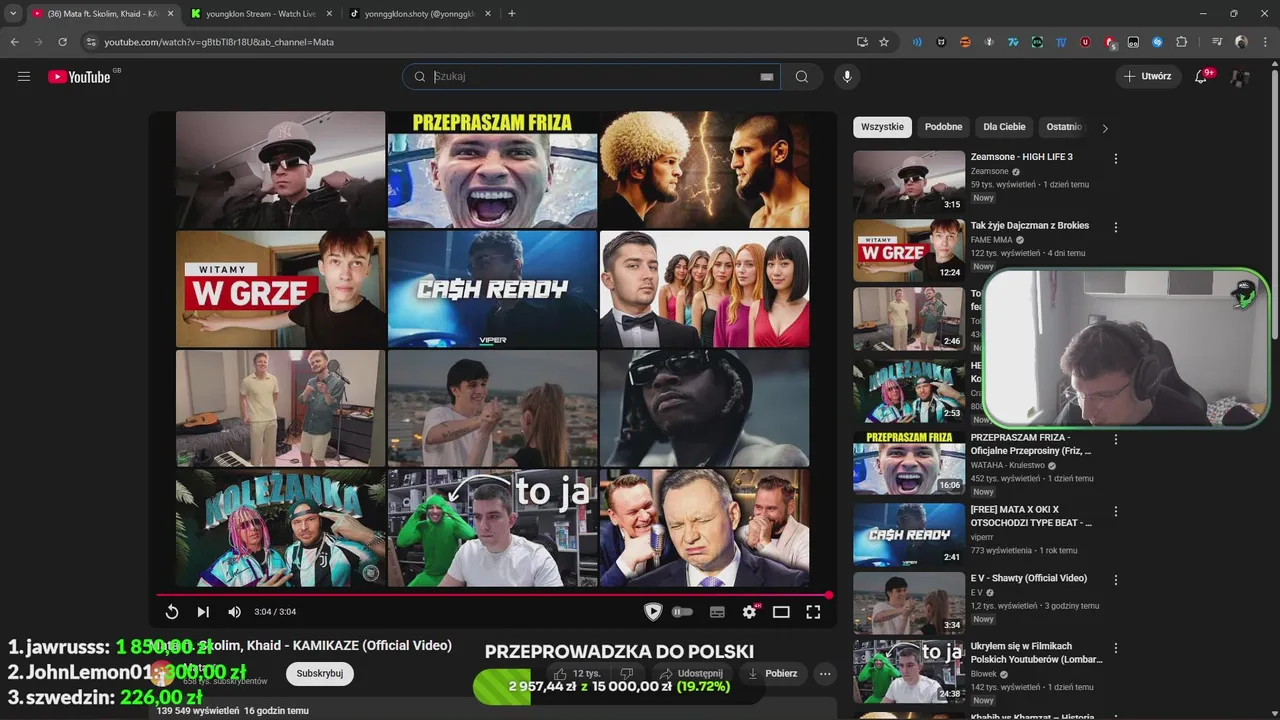This screenshot has width=1280, height=720.
Task: Dislike the video with thumbs down
Action: 627,674
